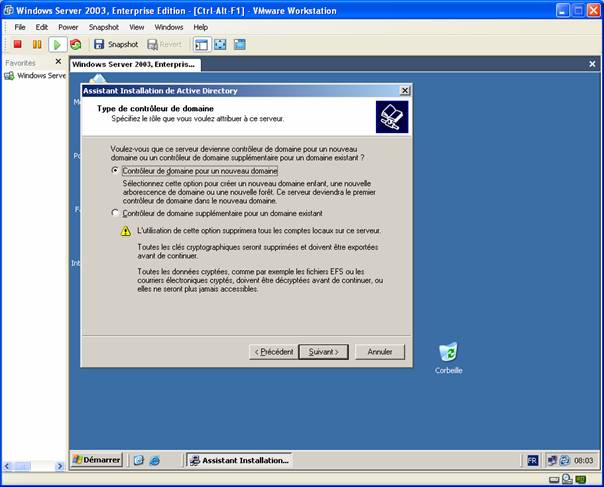Screen dimensions: 604x487
Task: Open the Windows menu
Action: coord(169,27)
